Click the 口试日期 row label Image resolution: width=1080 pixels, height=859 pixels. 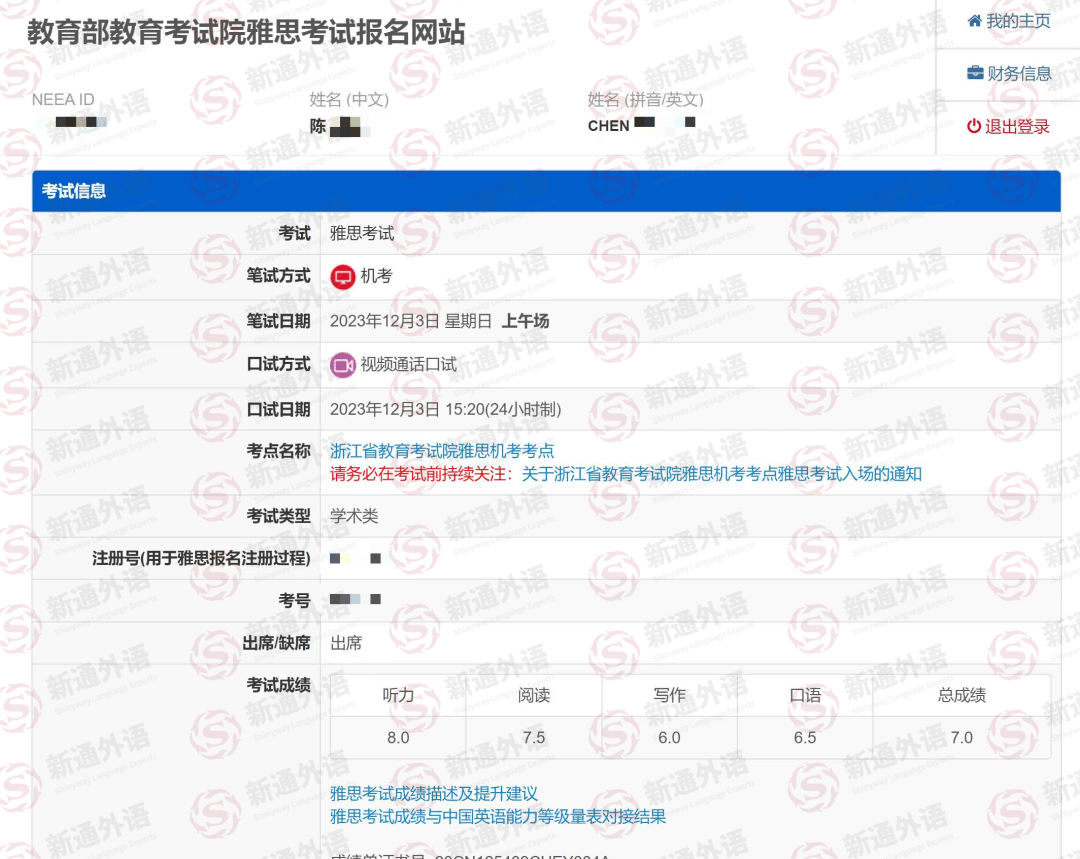coord(278,410)
